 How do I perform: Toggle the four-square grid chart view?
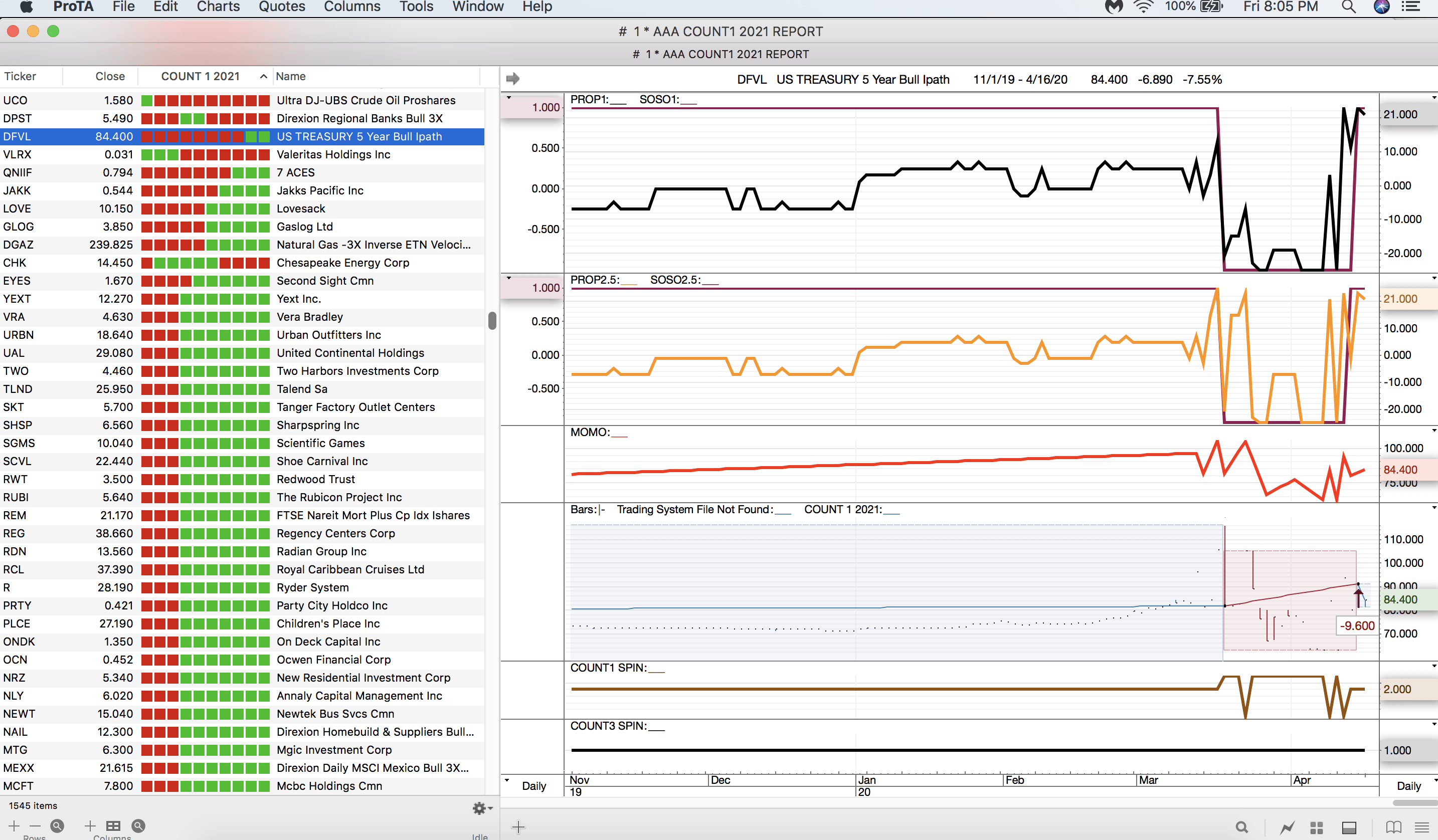[x=1317, y=827]
